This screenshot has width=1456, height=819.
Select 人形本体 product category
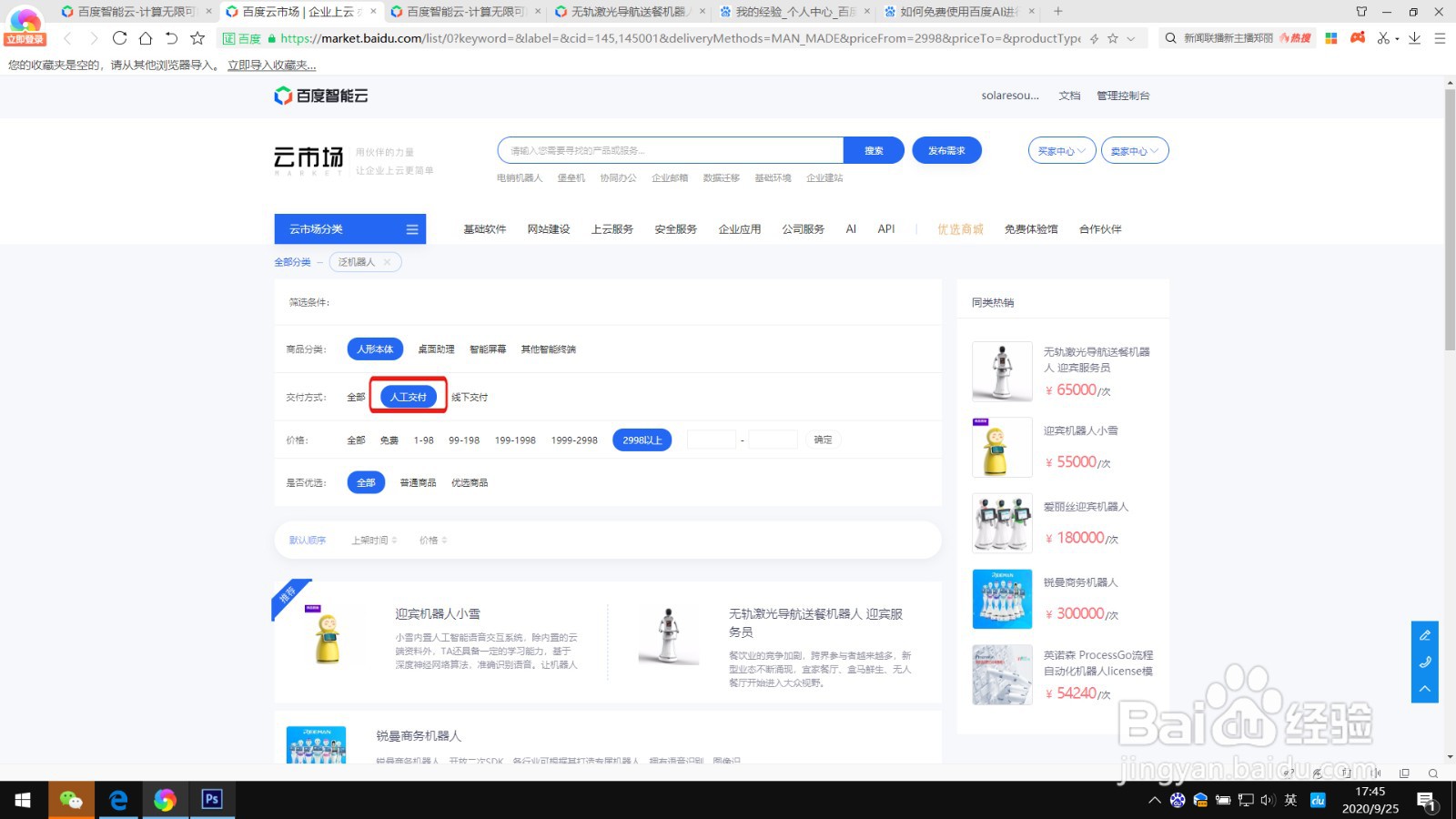[375, 349]
